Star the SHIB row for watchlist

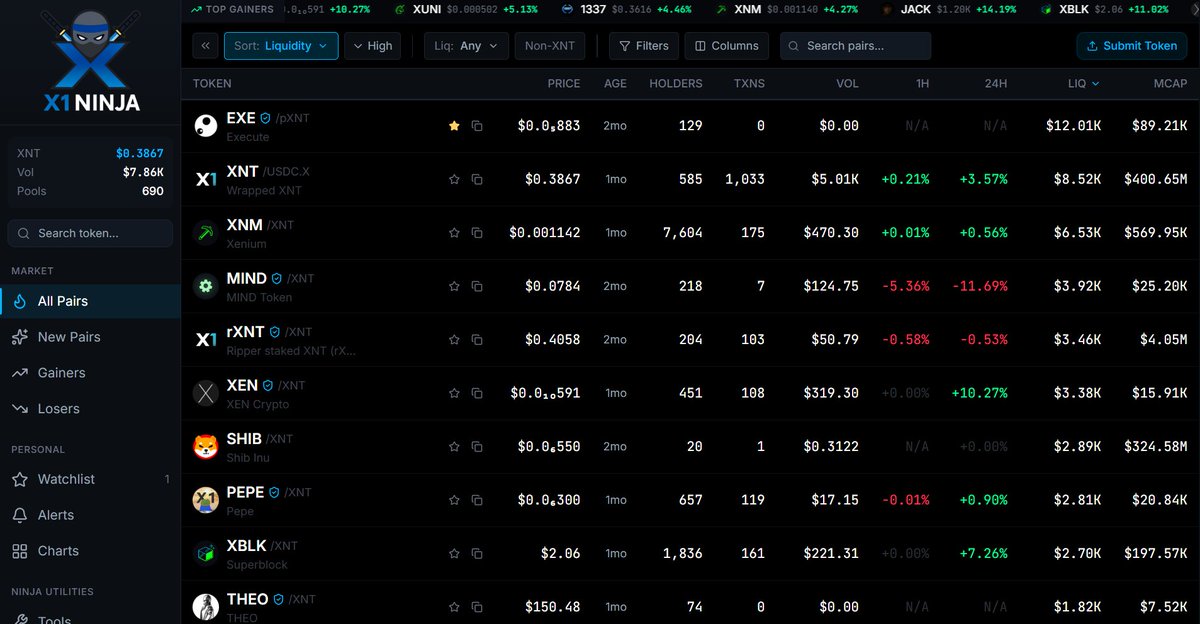pyautogui.click(x=454, y=446)
